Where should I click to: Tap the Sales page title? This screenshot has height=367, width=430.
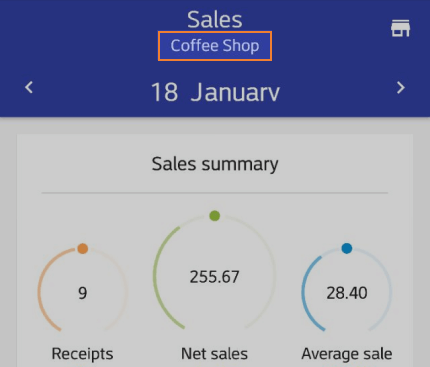[x=215, y=20]
